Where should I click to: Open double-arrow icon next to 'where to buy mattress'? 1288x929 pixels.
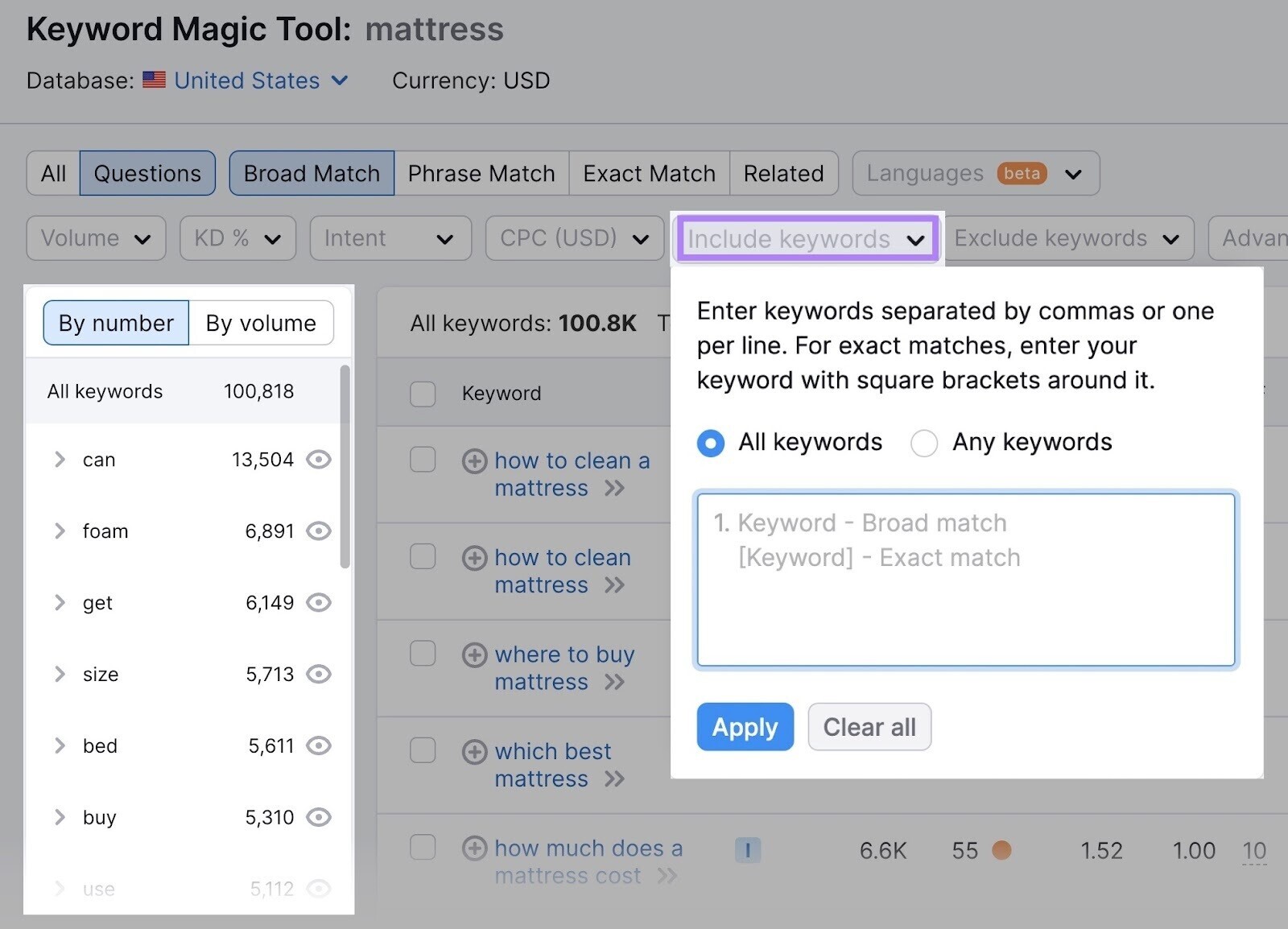(x=615, y=683)
